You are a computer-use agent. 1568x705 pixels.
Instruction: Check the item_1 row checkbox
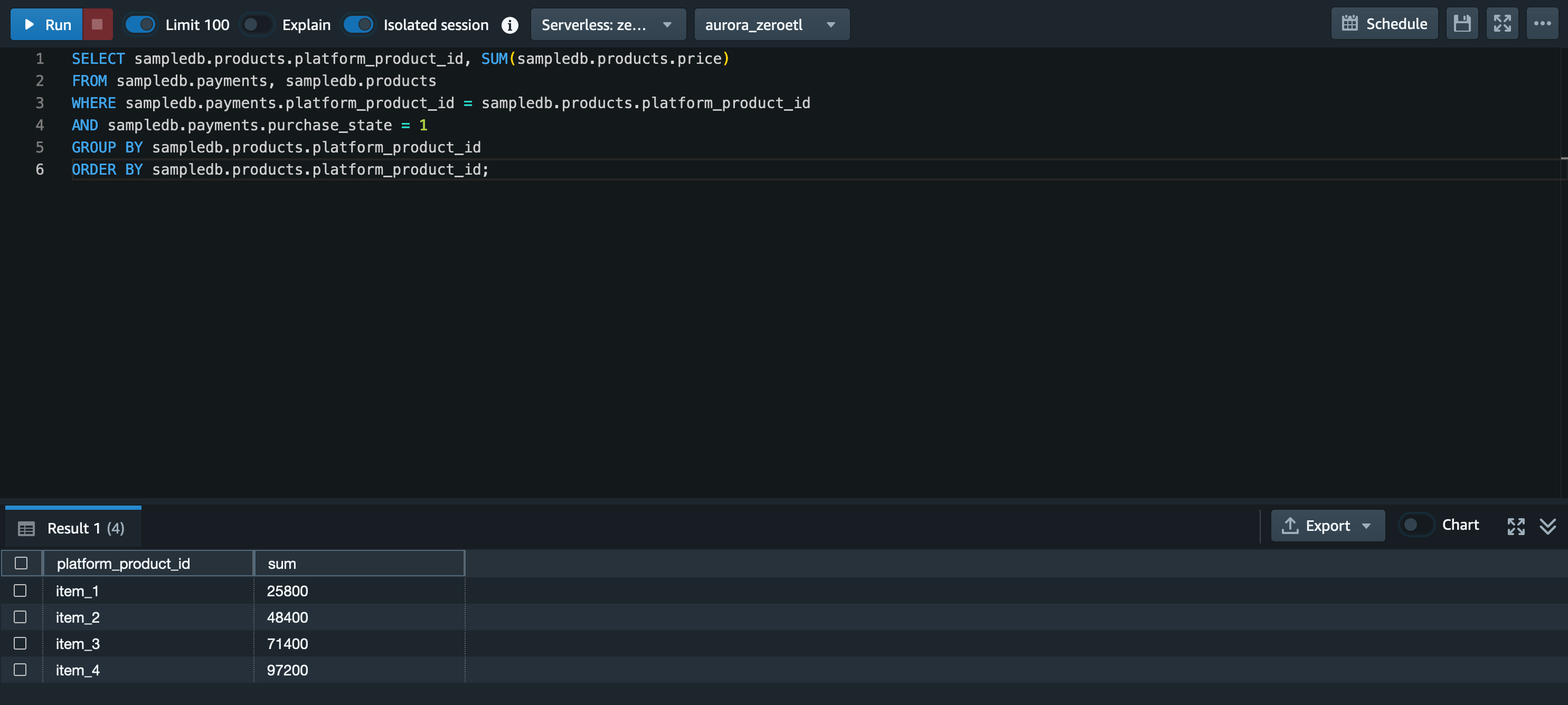[x=20, y=590]
